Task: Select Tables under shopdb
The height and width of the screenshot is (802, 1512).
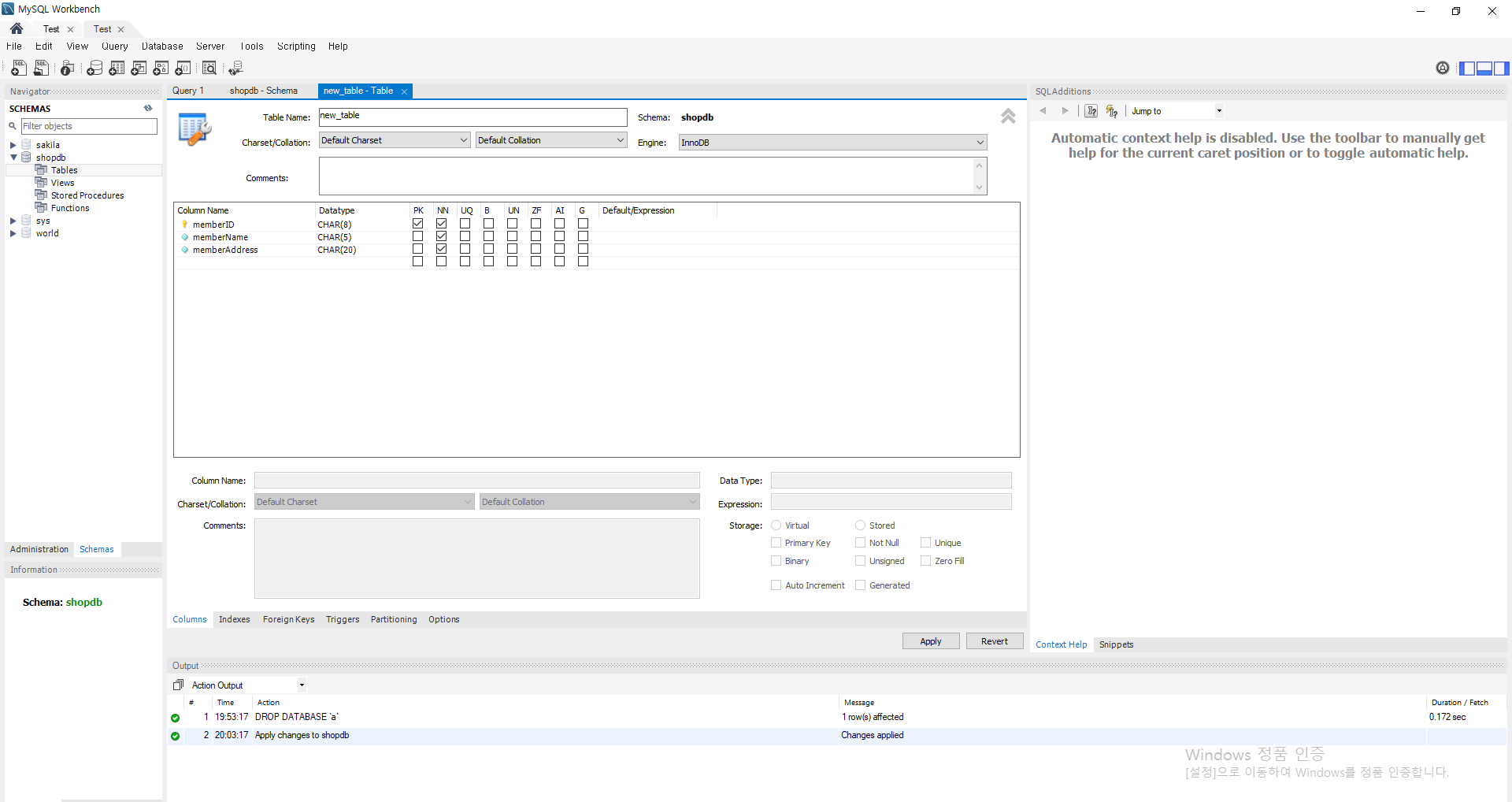Action: [x=64, y=170]
